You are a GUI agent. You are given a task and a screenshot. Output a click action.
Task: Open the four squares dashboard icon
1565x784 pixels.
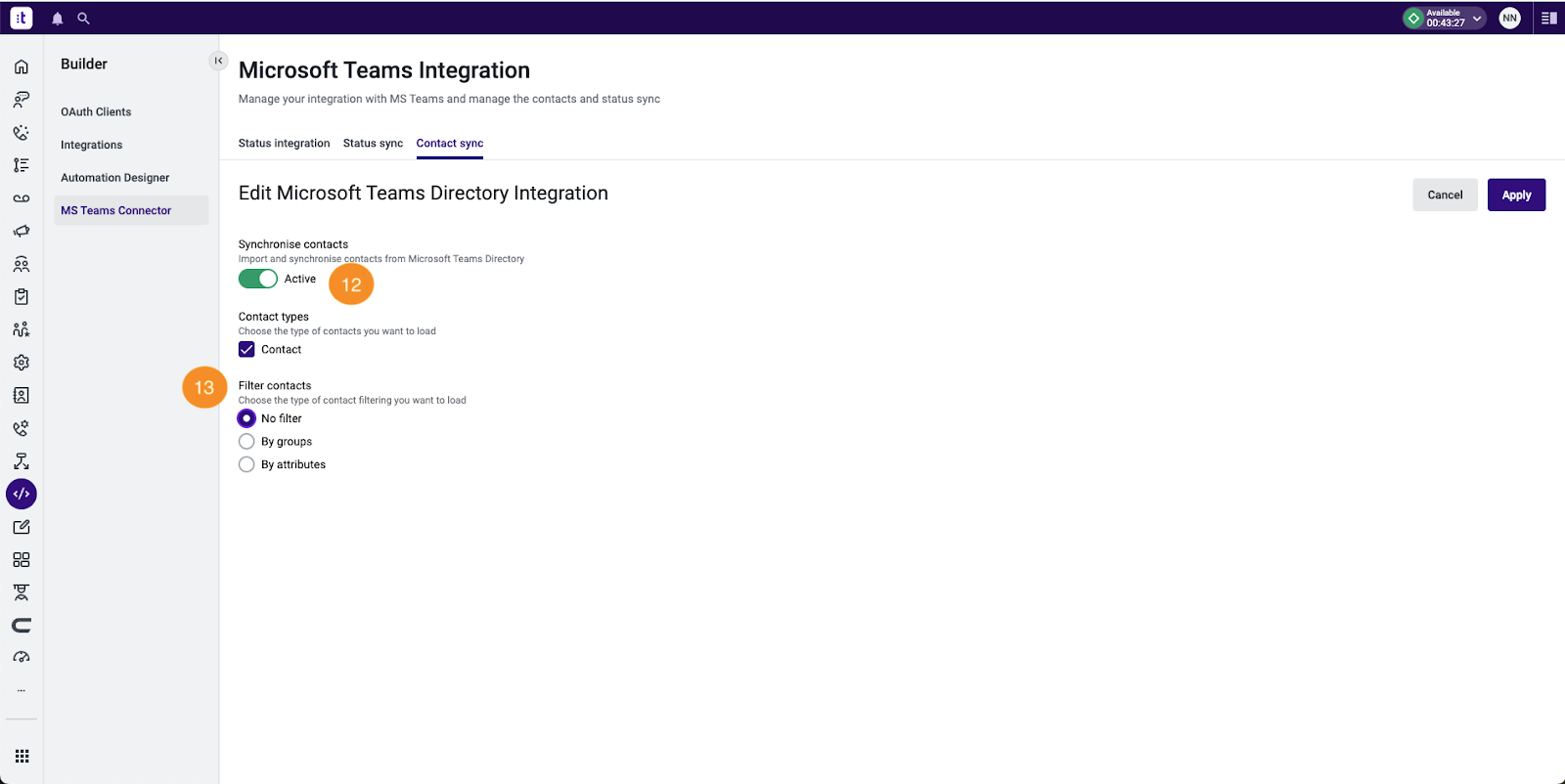coord(22,560)
